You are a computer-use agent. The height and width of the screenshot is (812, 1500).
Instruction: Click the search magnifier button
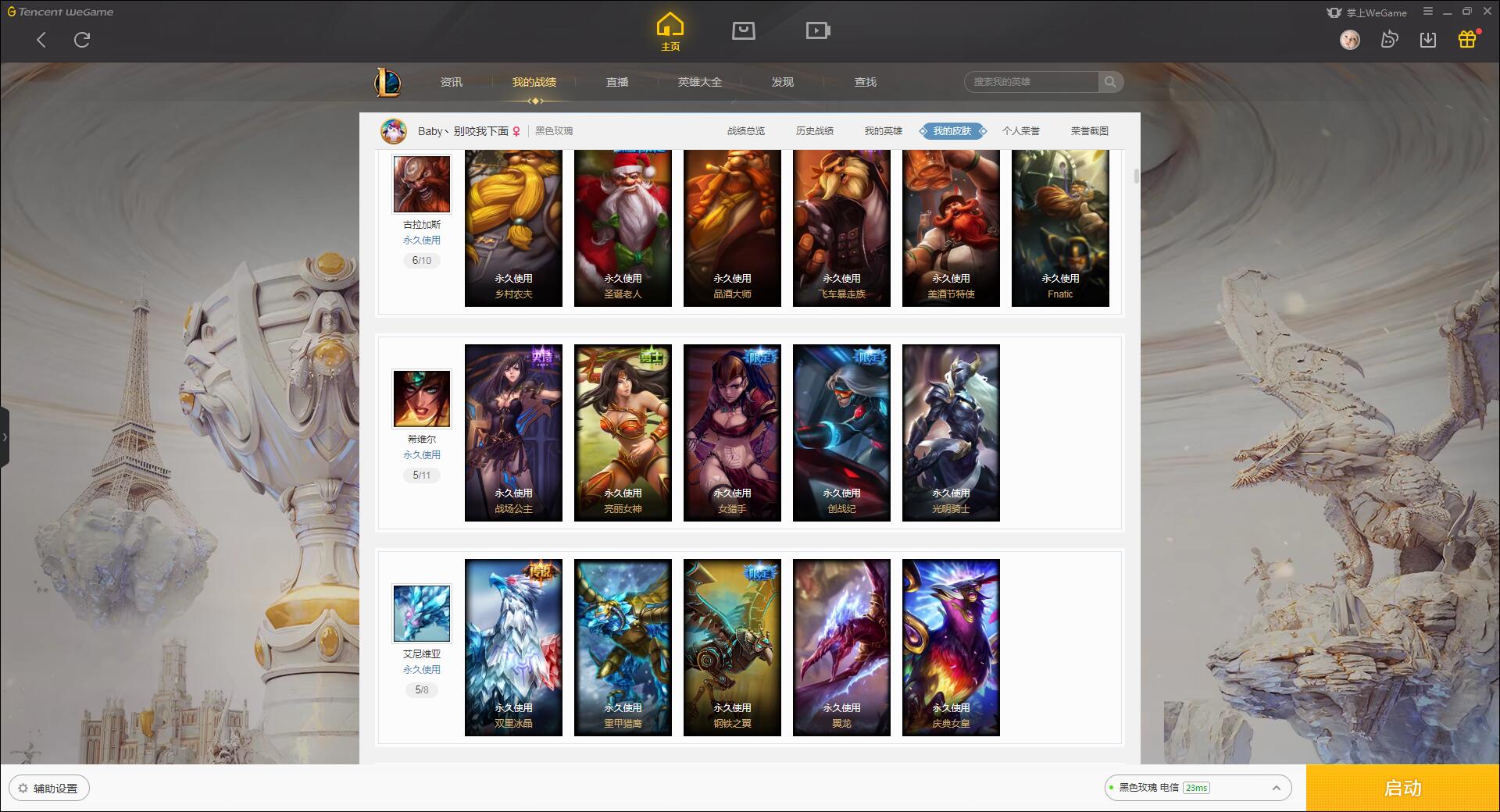[x=1110, y=82]
